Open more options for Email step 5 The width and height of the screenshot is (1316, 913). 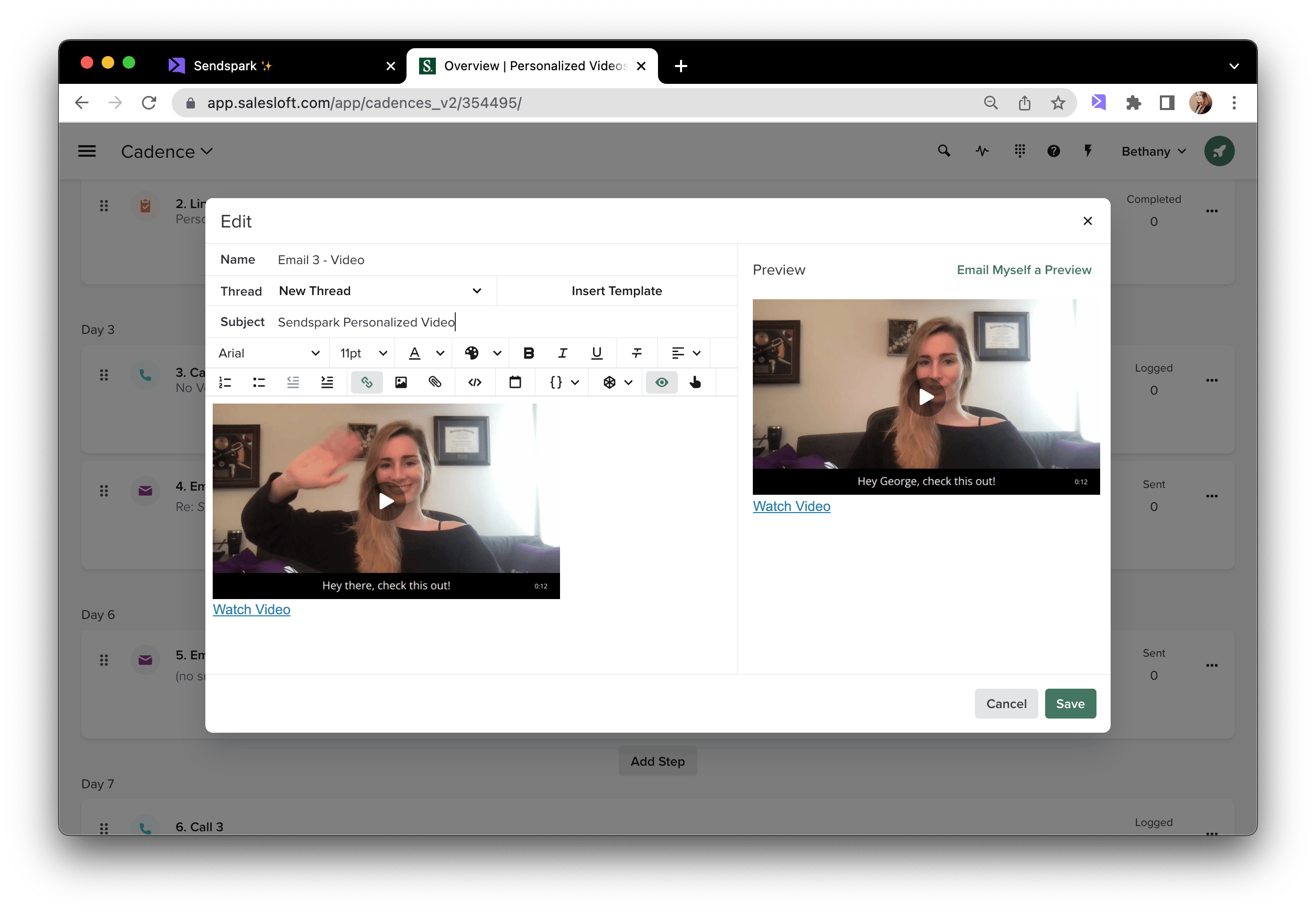[x=1211, y=665]
